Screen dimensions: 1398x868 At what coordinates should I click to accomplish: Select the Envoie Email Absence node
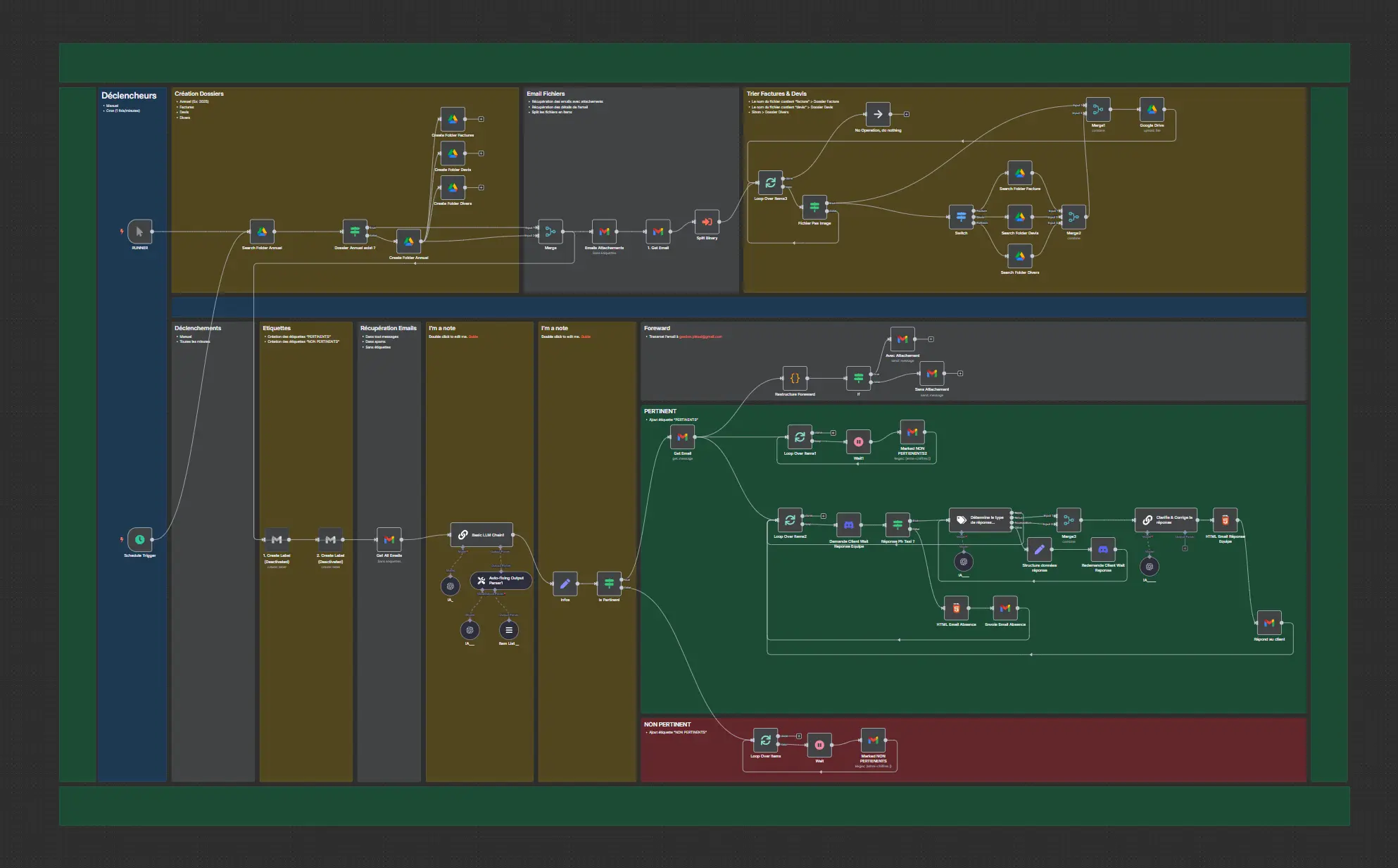[1005, 608]
